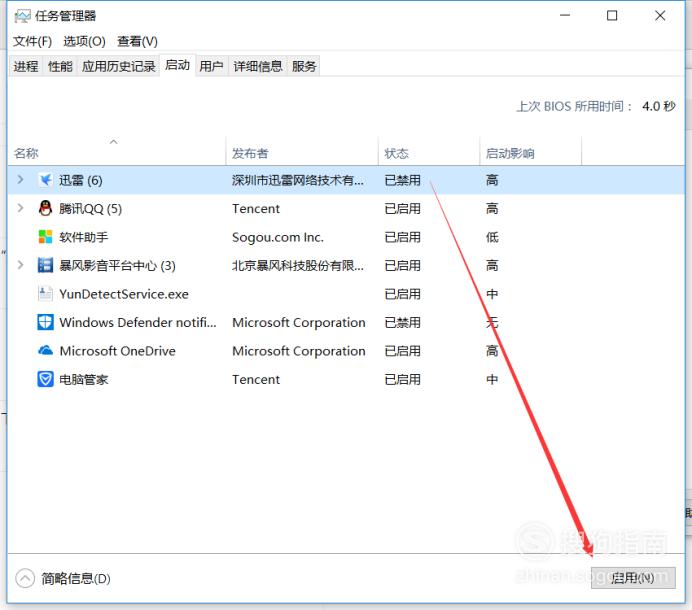Click the 腾讯QQ penguin icon
The height and width of the screenshot is (610, 692).
point(45,208)
